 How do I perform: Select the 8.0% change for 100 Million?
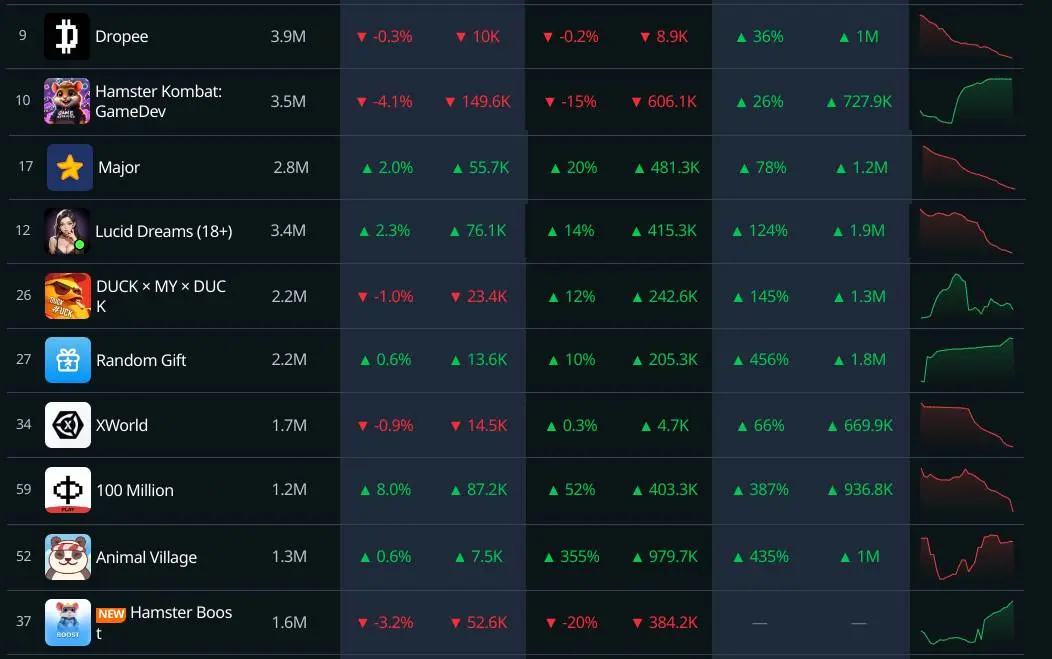coord(386,490)
